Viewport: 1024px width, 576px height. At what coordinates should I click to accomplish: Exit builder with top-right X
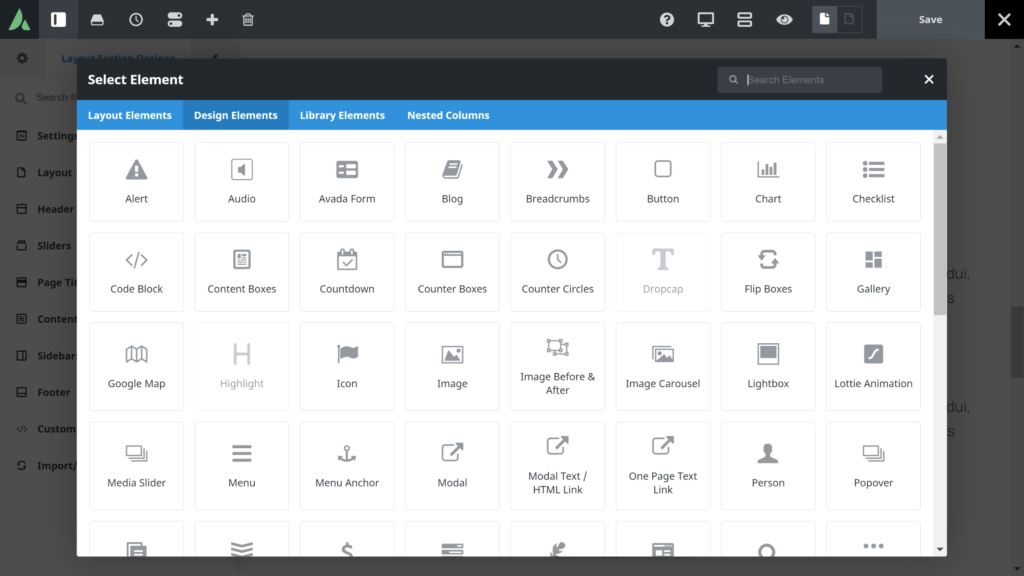tap(1004, 20)
